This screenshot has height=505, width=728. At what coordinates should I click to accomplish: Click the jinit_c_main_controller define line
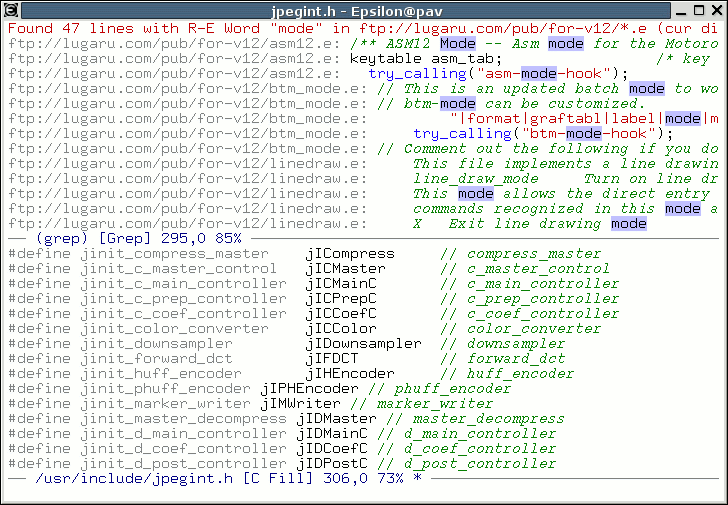click(x=313, y=284)
